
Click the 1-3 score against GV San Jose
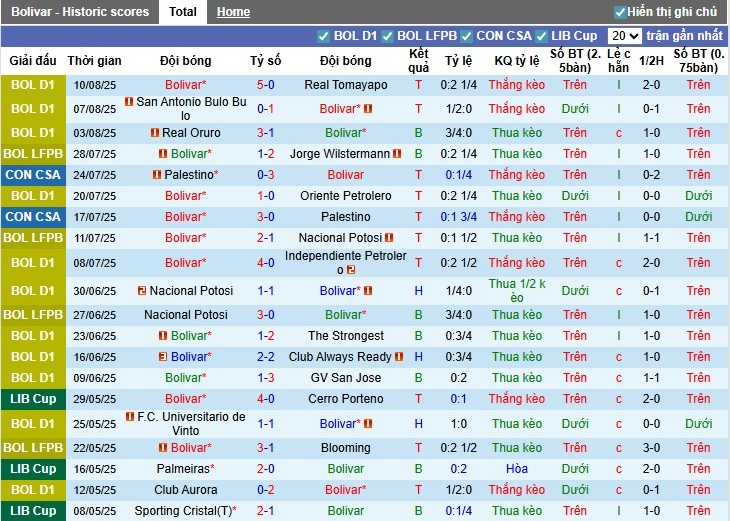pos(265,378)
